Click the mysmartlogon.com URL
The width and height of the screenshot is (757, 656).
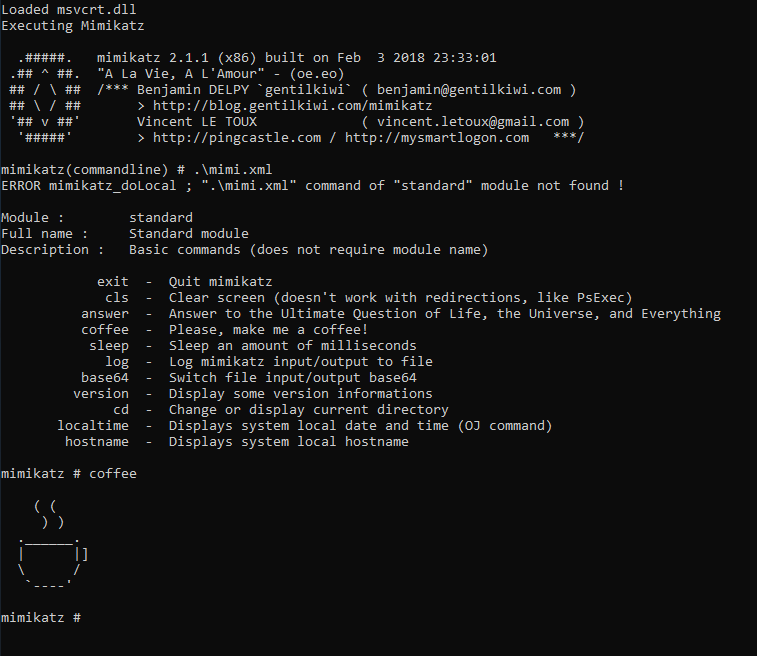coord(437,137)
